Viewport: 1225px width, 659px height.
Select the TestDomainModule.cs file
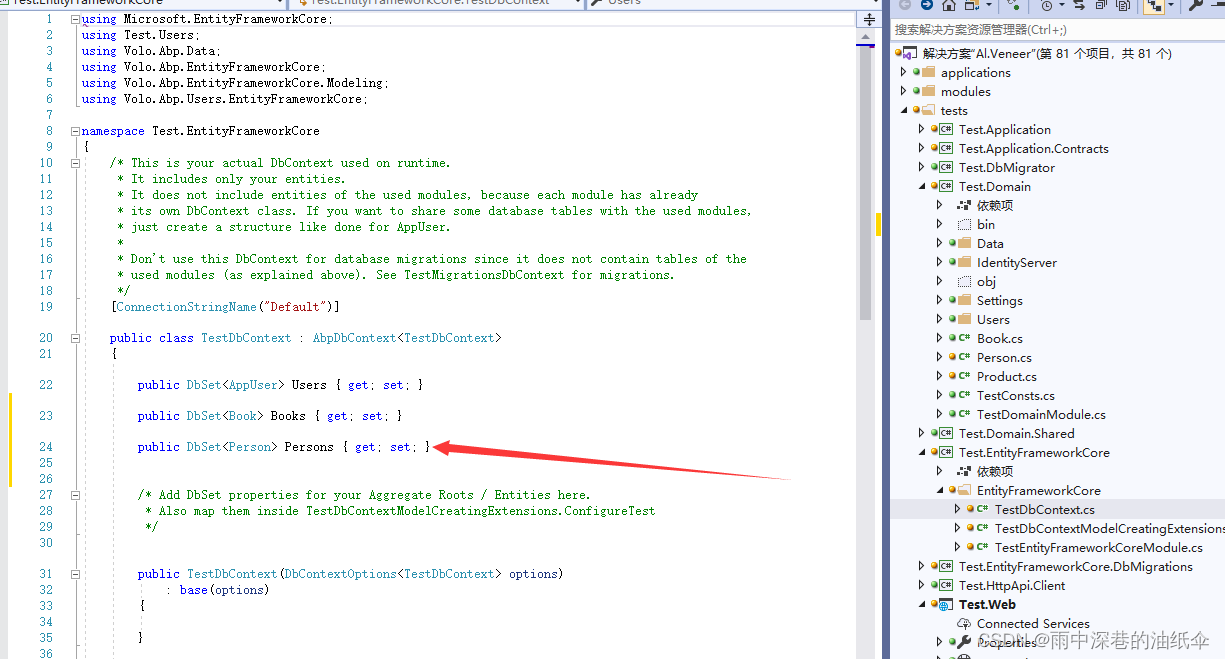tap(1041, 414)
